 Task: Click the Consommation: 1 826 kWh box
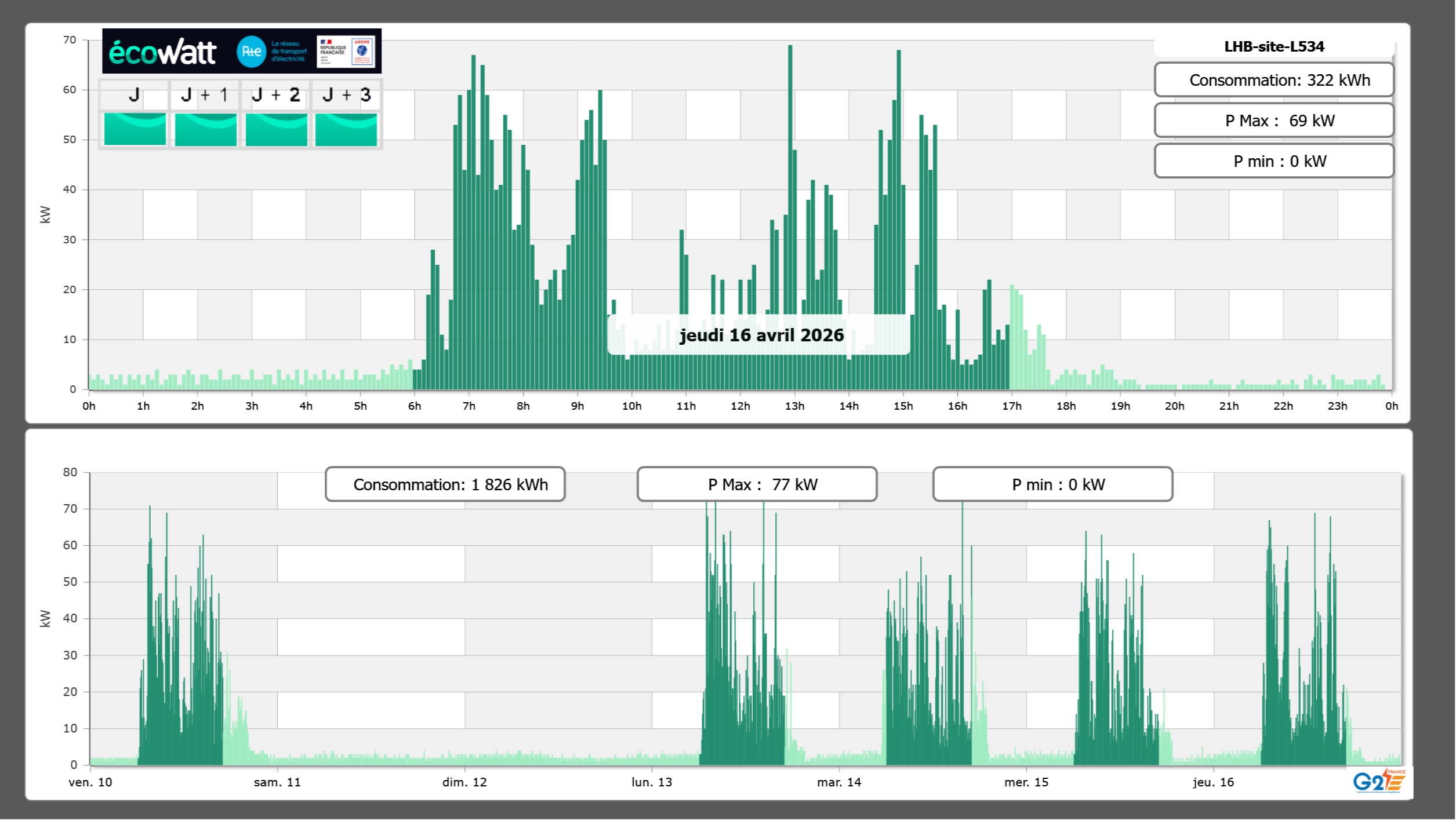445,484
